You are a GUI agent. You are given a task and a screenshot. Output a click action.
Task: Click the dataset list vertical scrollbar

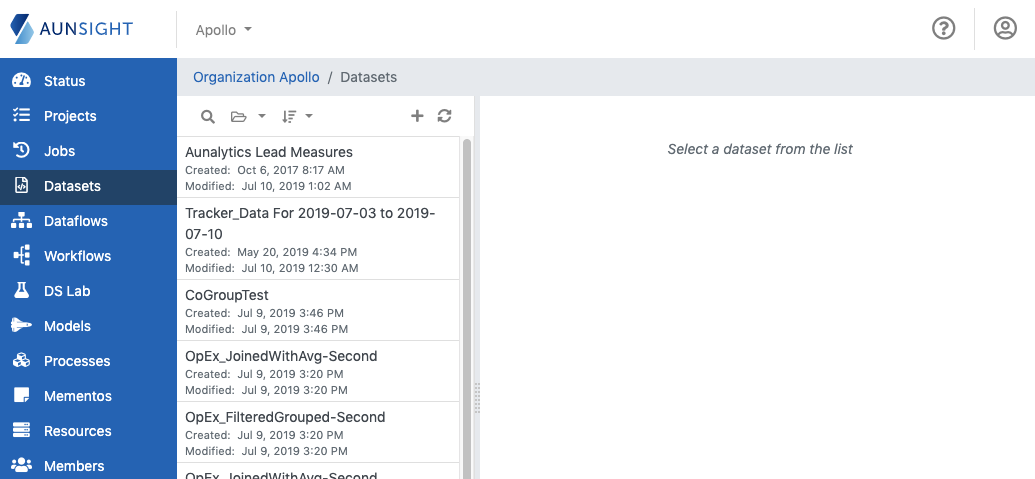[467, 300]
